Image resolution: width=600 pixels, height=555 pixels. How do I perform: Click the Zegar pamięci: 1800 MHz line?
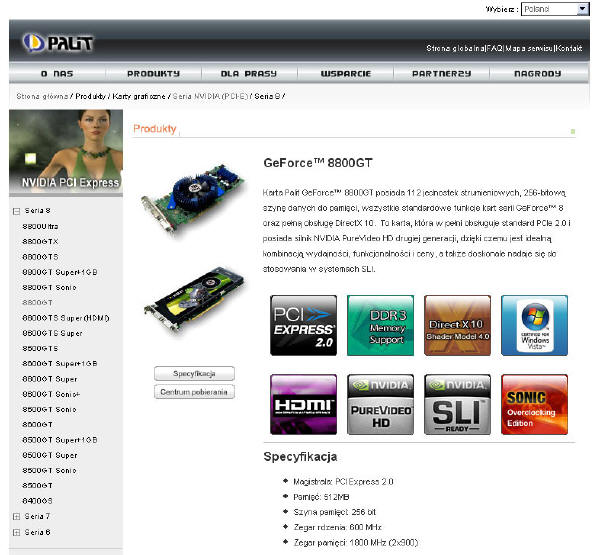355,543
